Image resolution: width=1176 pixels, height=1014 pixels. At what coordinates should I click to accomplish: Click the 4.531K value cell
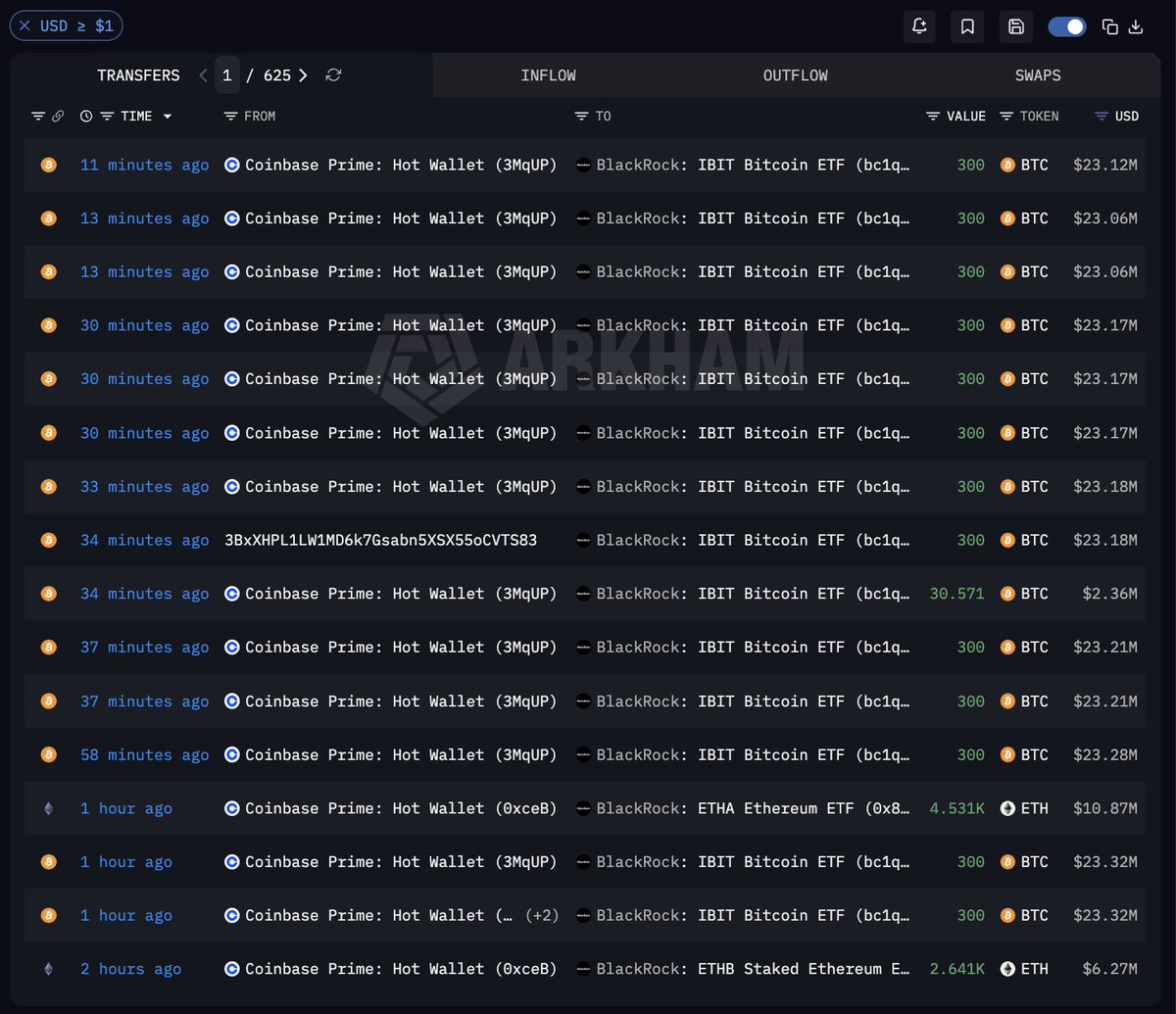(x=956, y=809)
